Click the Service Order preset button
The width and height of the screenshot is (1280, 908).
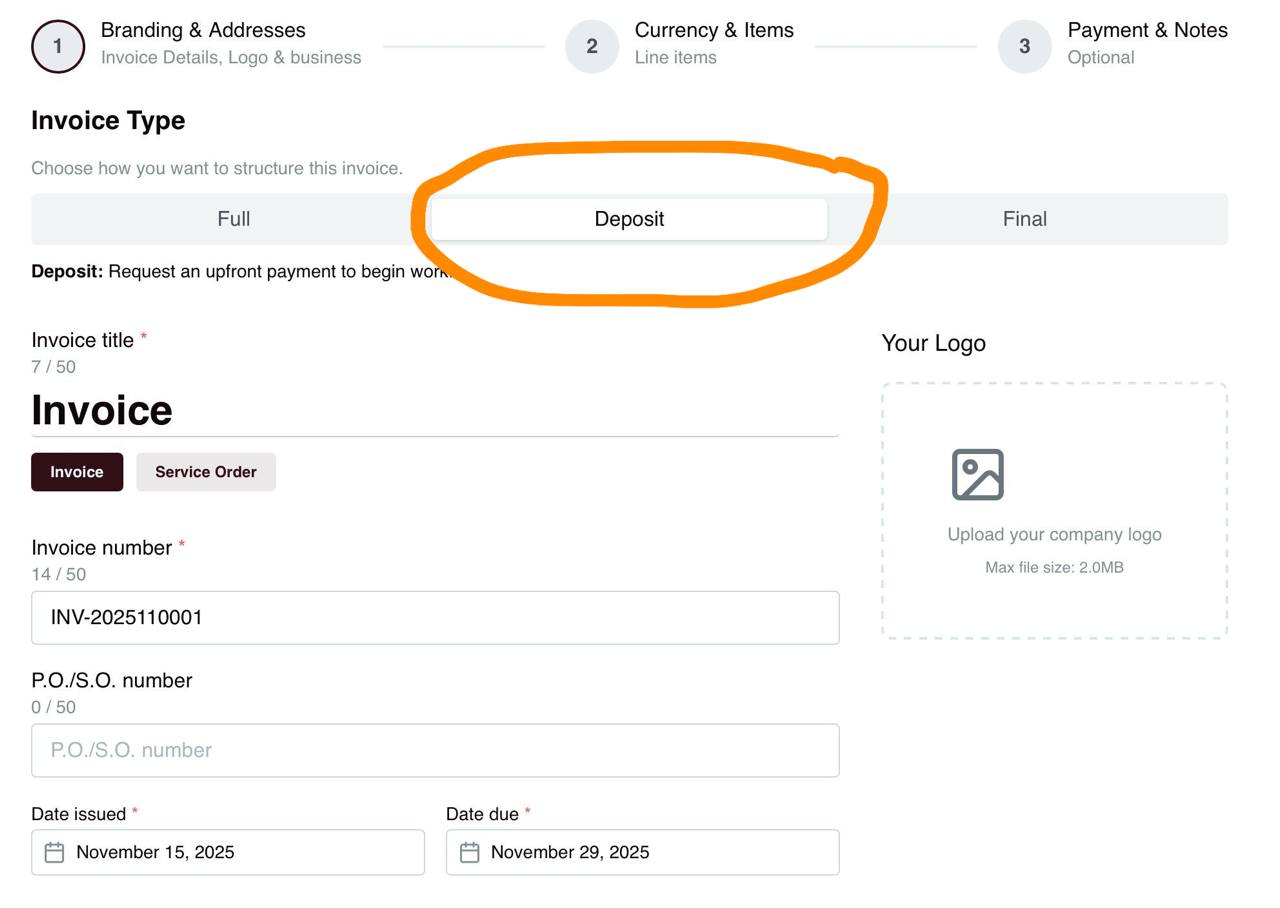206,472
